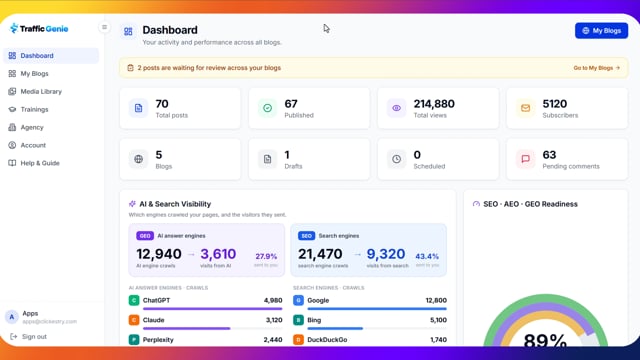Click the 9,320 visits from search figure
Image resolution: width=640 pixels, height=360 pixels.
coord(386,254)
